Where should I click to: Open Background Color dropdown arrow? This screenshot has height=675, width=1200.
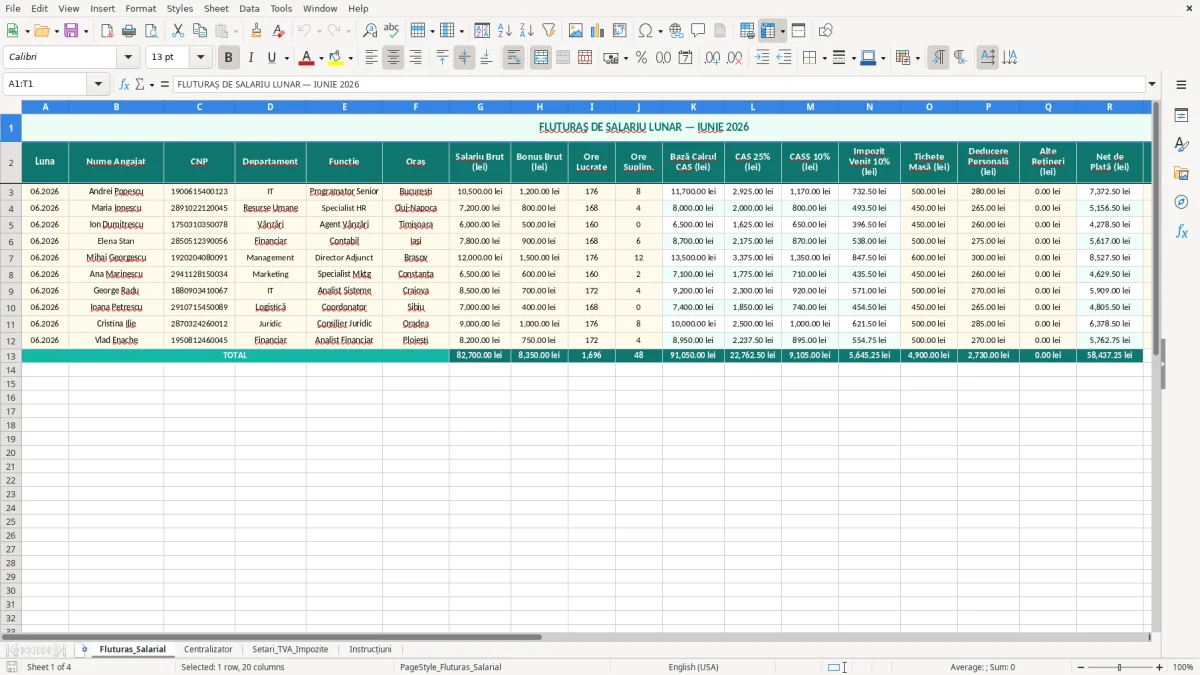click(351, 58)
